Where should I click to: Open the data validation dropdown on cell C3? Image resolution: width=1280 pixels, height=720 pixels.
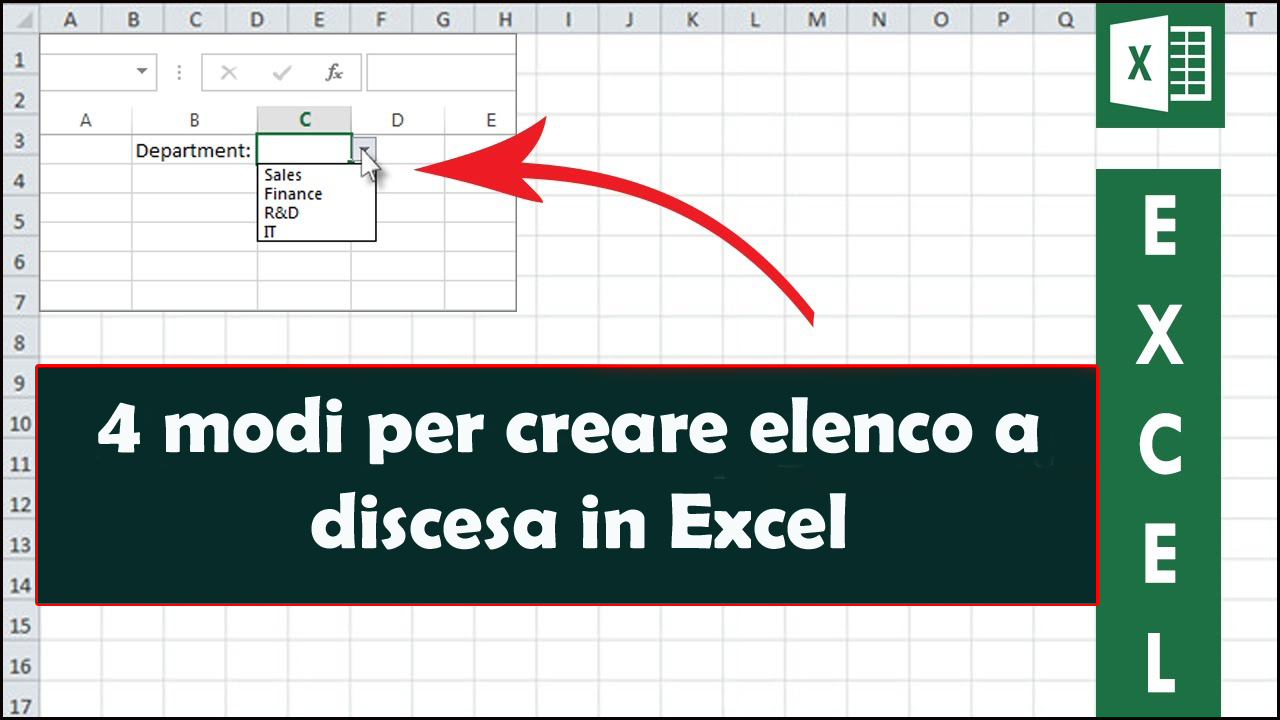367,149
